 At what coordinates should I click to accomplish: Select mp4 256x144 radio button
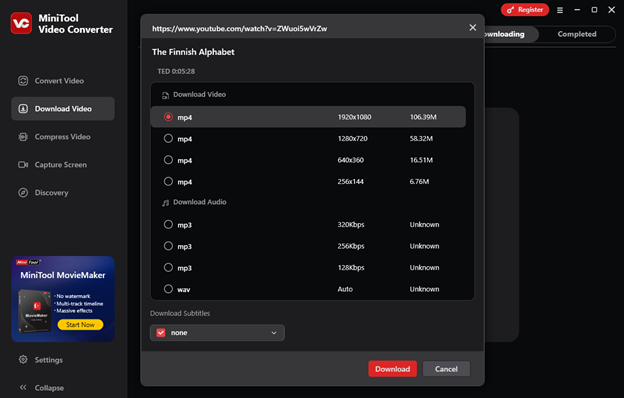click(168, 181)
